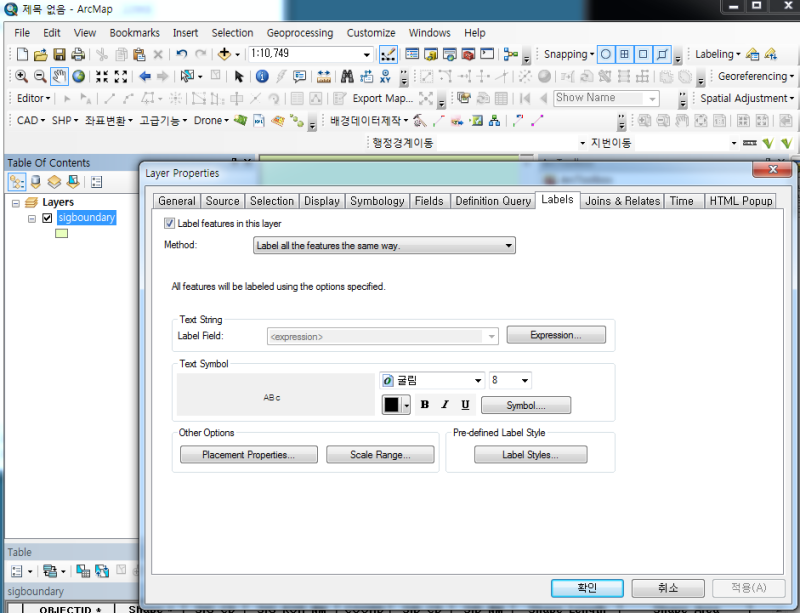Open the Bookmarks menu
Image resolution: width=800 pixels, height=613 pixels.
pyautogui.click(x=134, y=33)
